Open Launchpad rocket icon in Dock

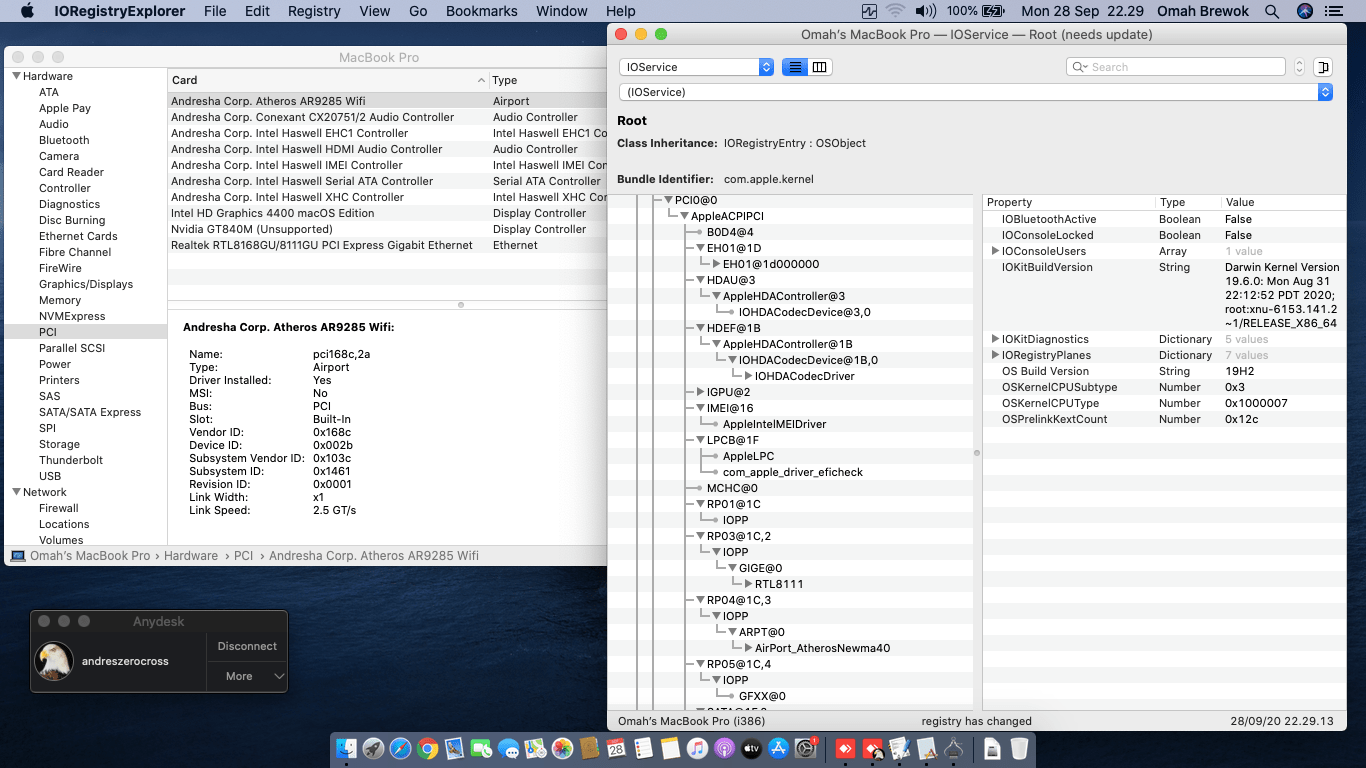pos(374,748)
